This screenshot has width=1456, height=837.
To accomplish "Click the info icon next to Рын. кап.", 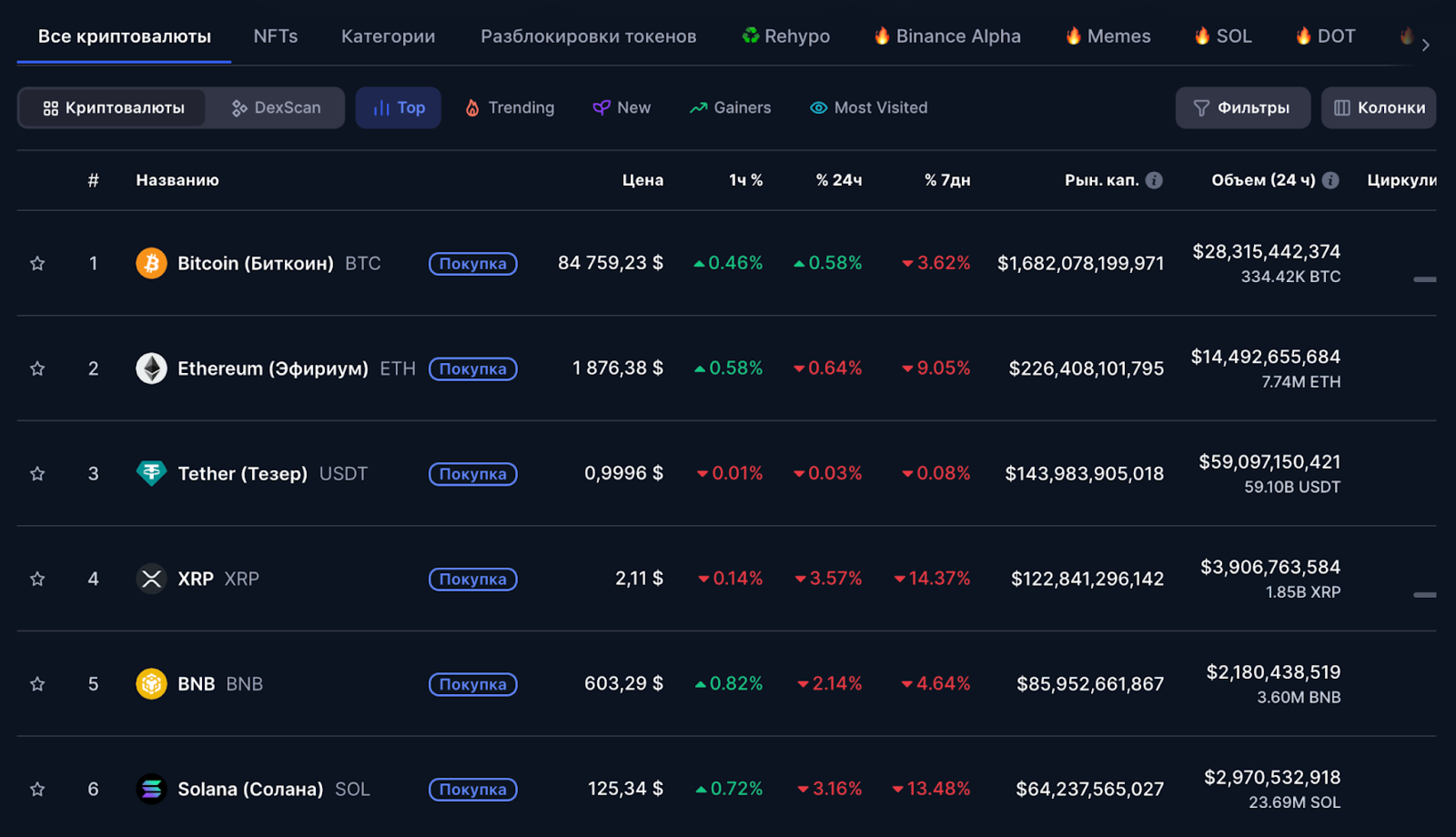I will point(1154,180).
